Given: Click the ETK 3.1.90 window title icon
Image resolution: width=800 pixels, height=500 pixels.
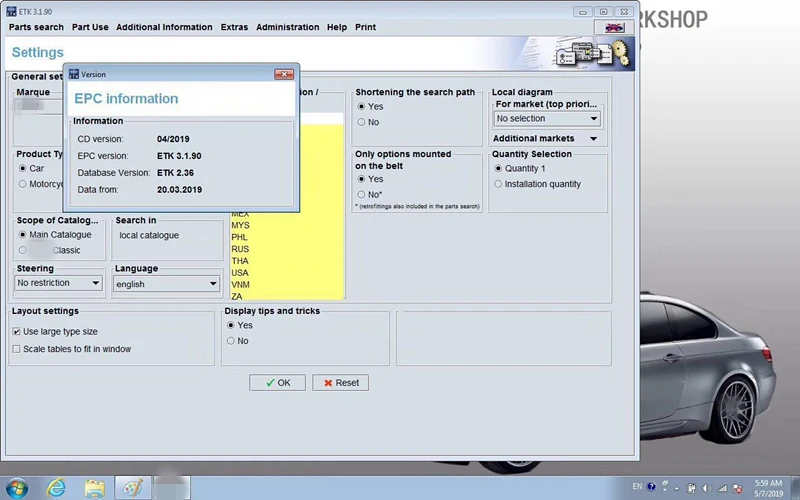Looking at the screenshot, I should [x=11, y=11].
